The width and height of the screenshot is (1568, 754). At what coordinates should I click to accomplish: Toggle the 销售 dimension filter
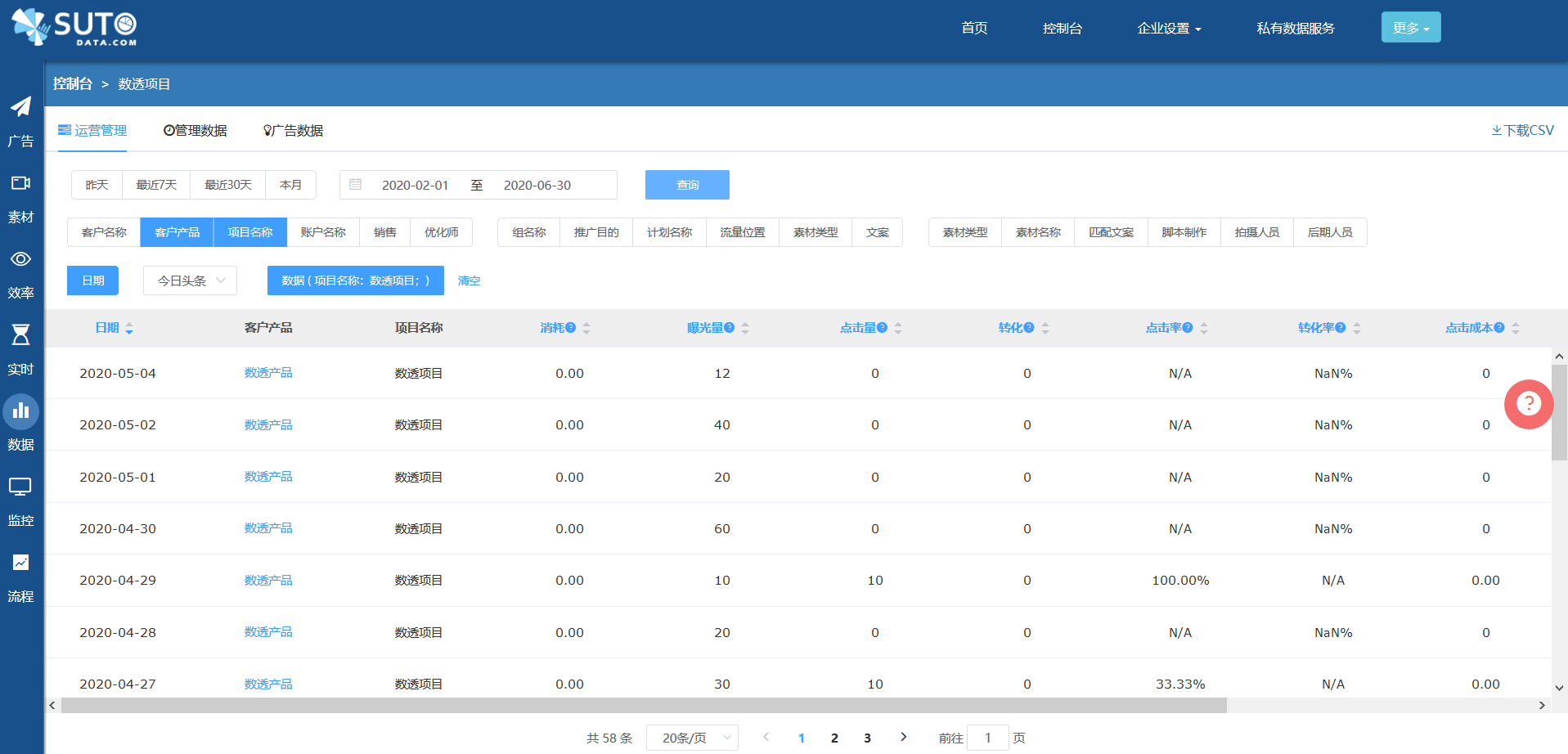coord(385,232)
